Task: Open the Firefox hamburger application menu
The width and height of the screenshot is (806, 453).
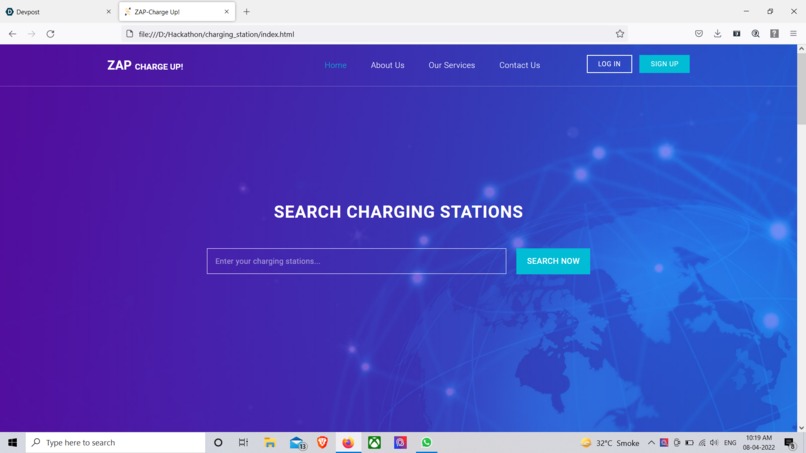Action: [793, 33]
